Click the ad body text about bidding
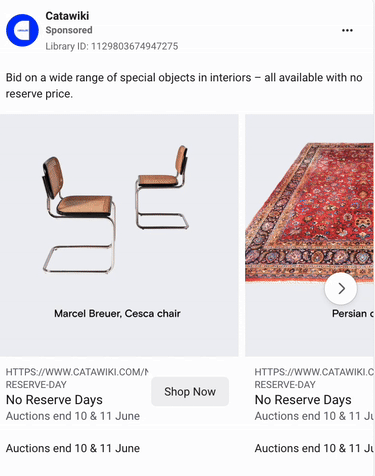 click(x=184, y=86)
